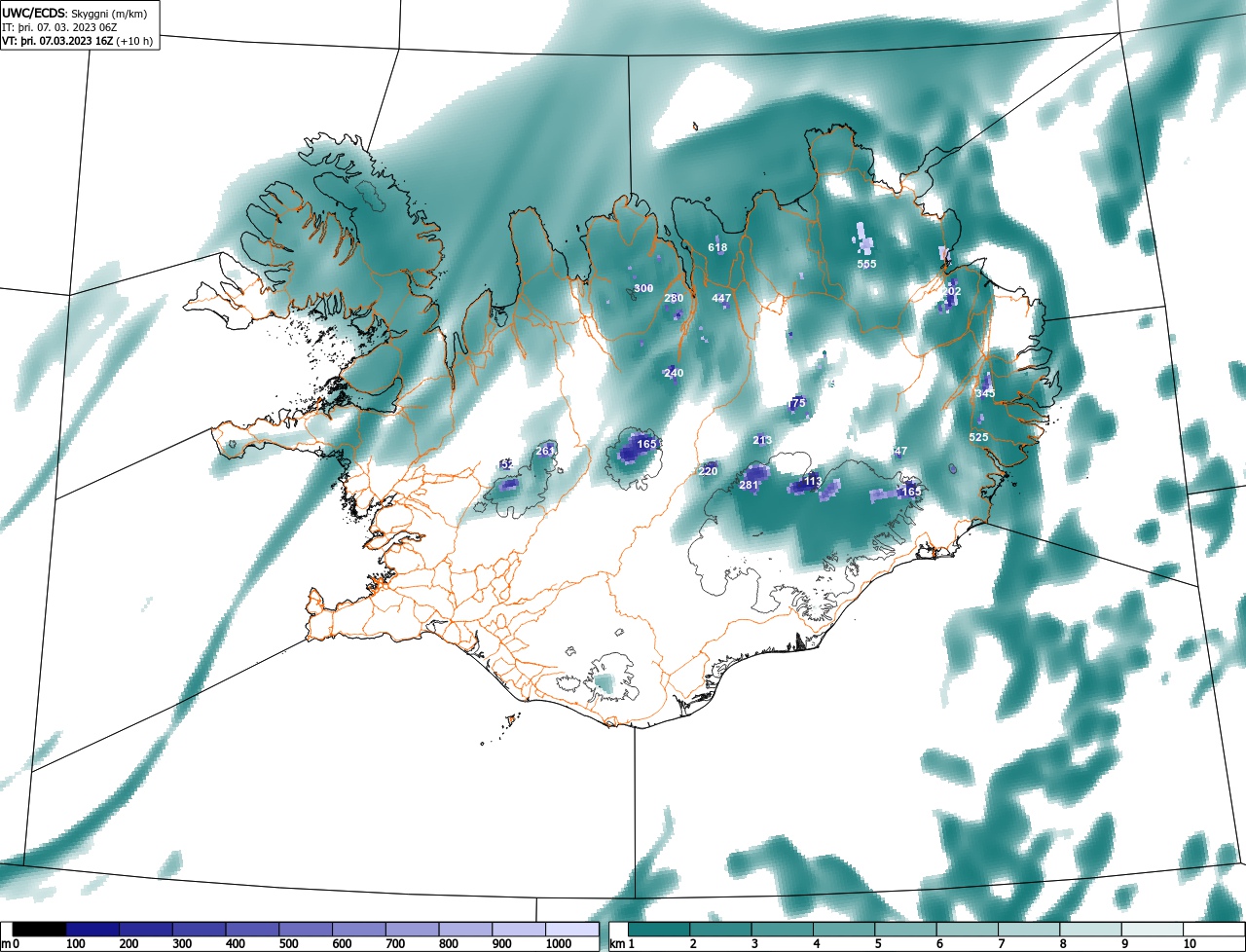Pick the teal swatch between 3 and 4 km
Viewport: 1246px width, 952px height.
click(x=785, y=930)
